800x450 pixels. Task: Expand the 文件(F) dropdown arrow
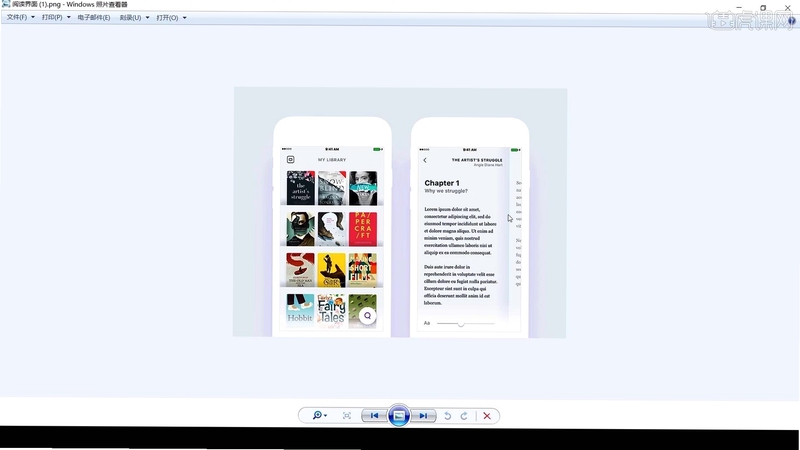click(33, 17)
